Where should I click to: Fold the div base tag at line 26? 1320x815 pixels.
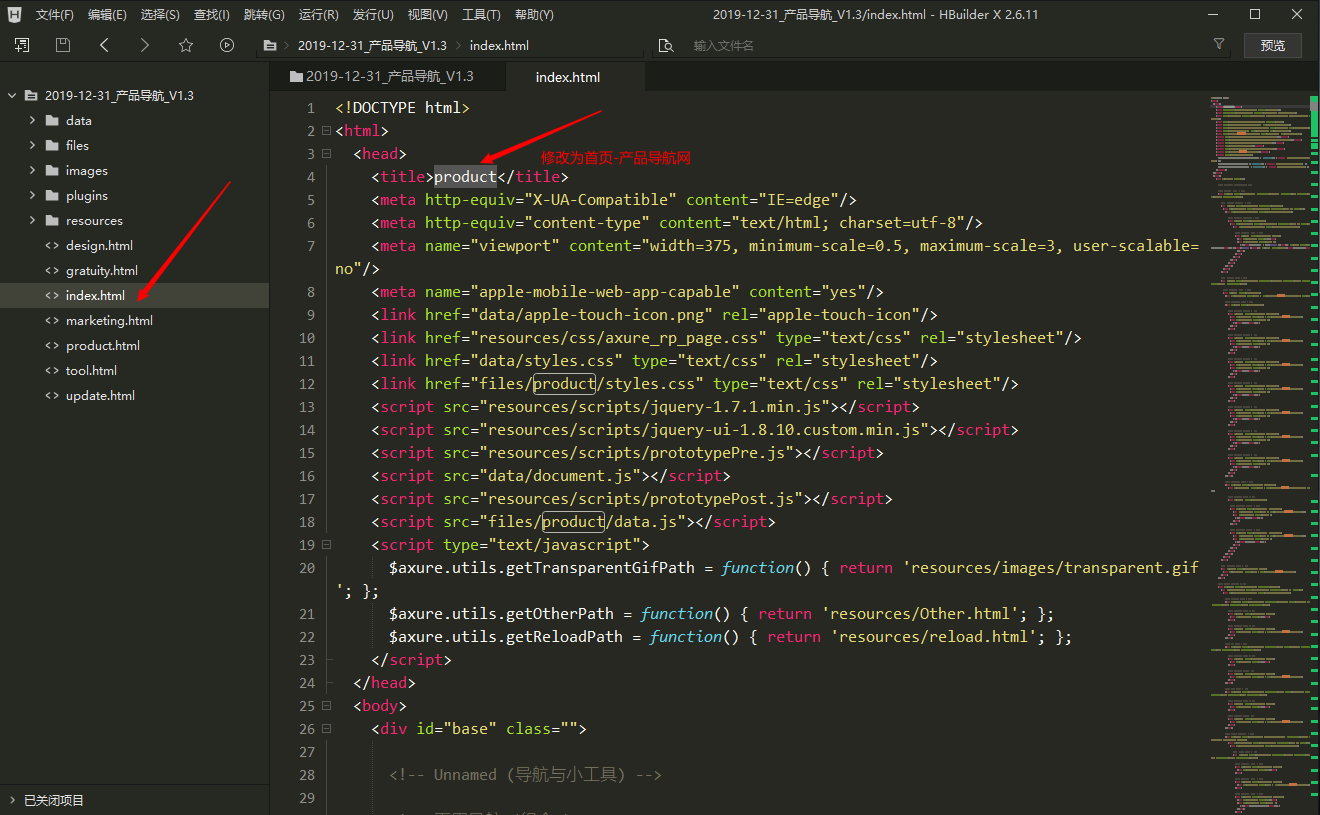click(326, 729)
